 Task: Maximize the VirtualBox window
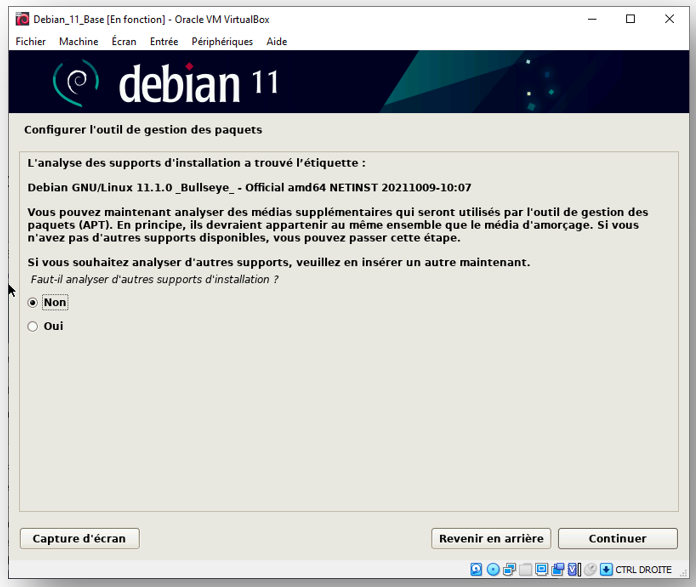[630, 19]
